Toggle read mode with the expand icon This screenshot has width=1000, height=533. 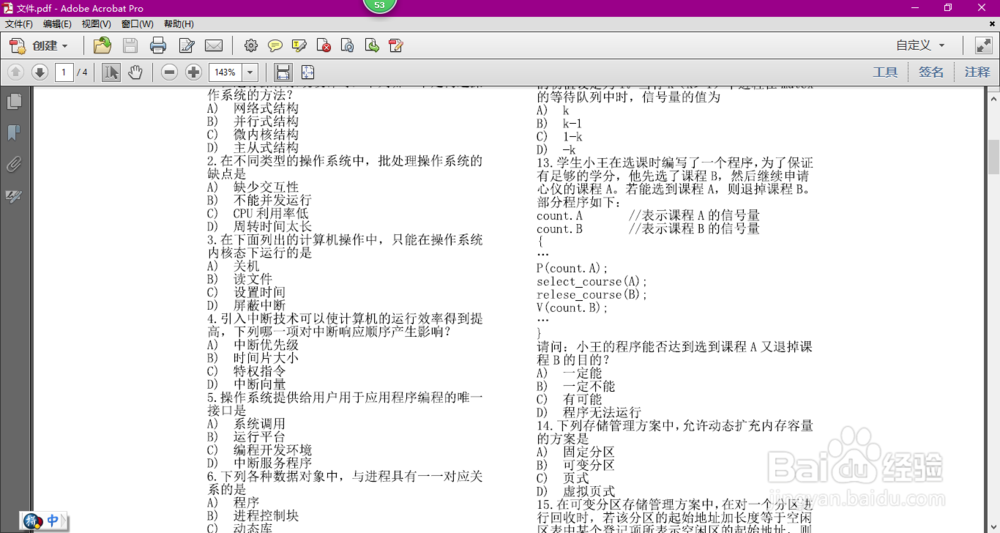(983, 45)
